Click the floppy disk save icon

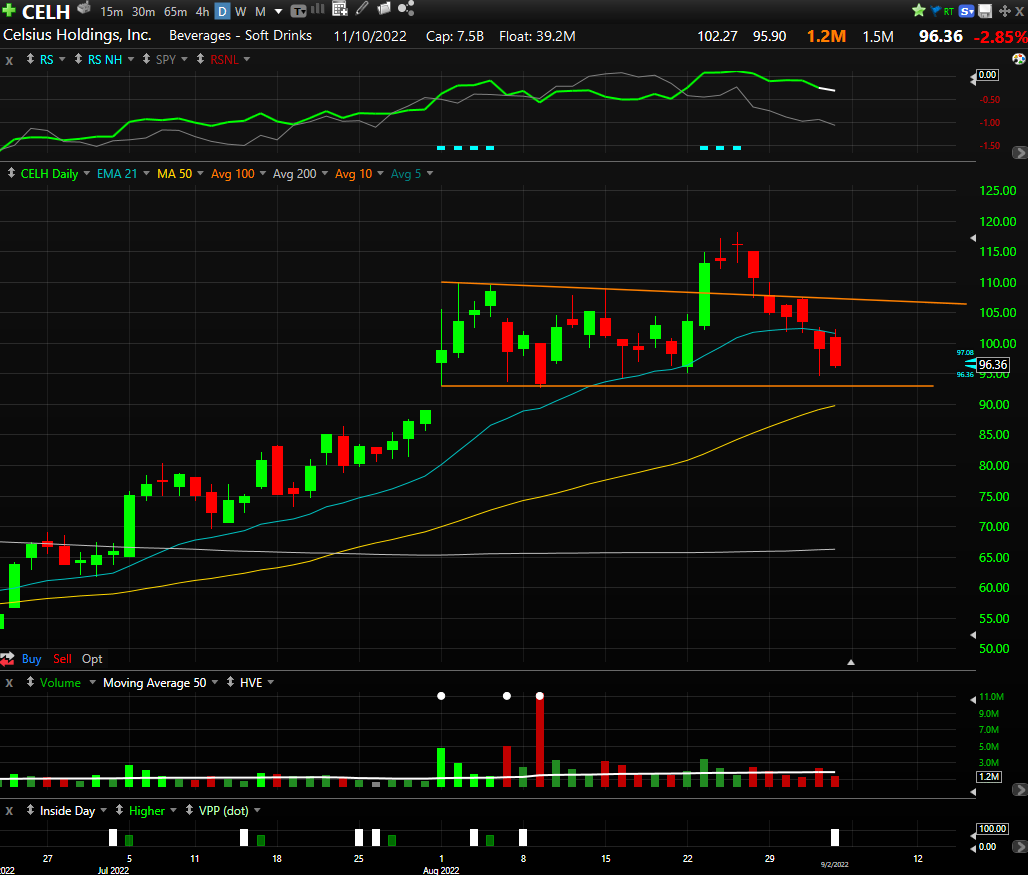[x=985, y=11]
